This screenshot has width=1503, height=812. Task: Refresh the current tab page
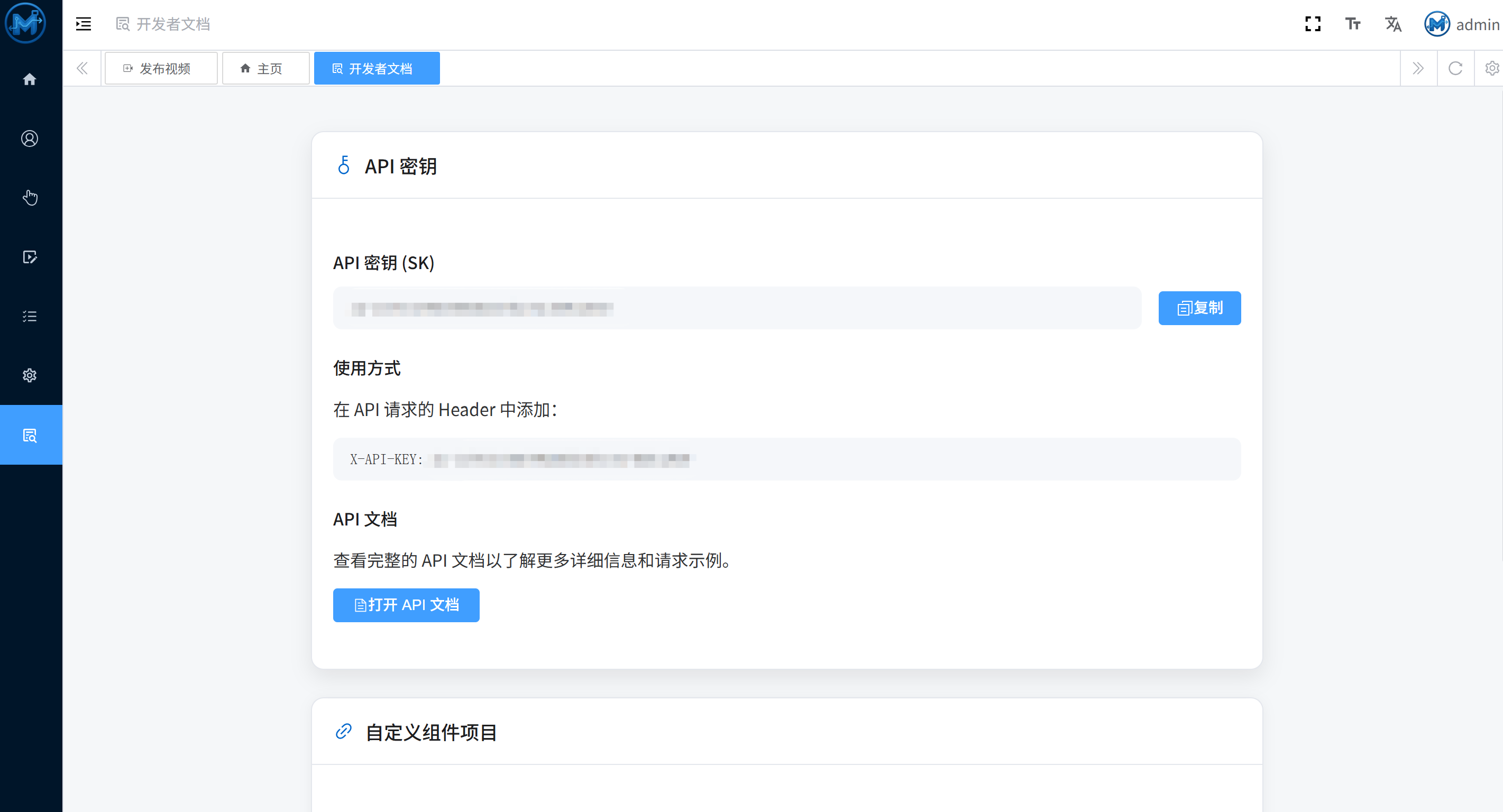1456,68
